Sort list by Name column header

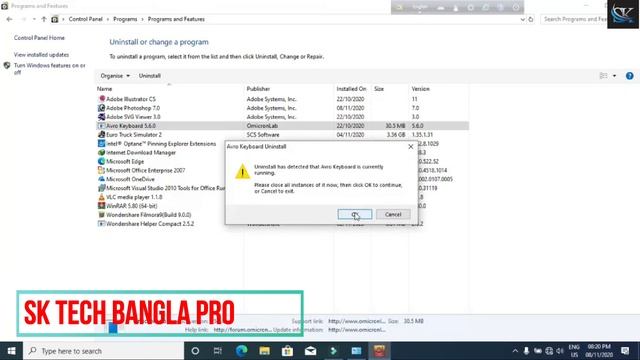click(x=104, y=89)
